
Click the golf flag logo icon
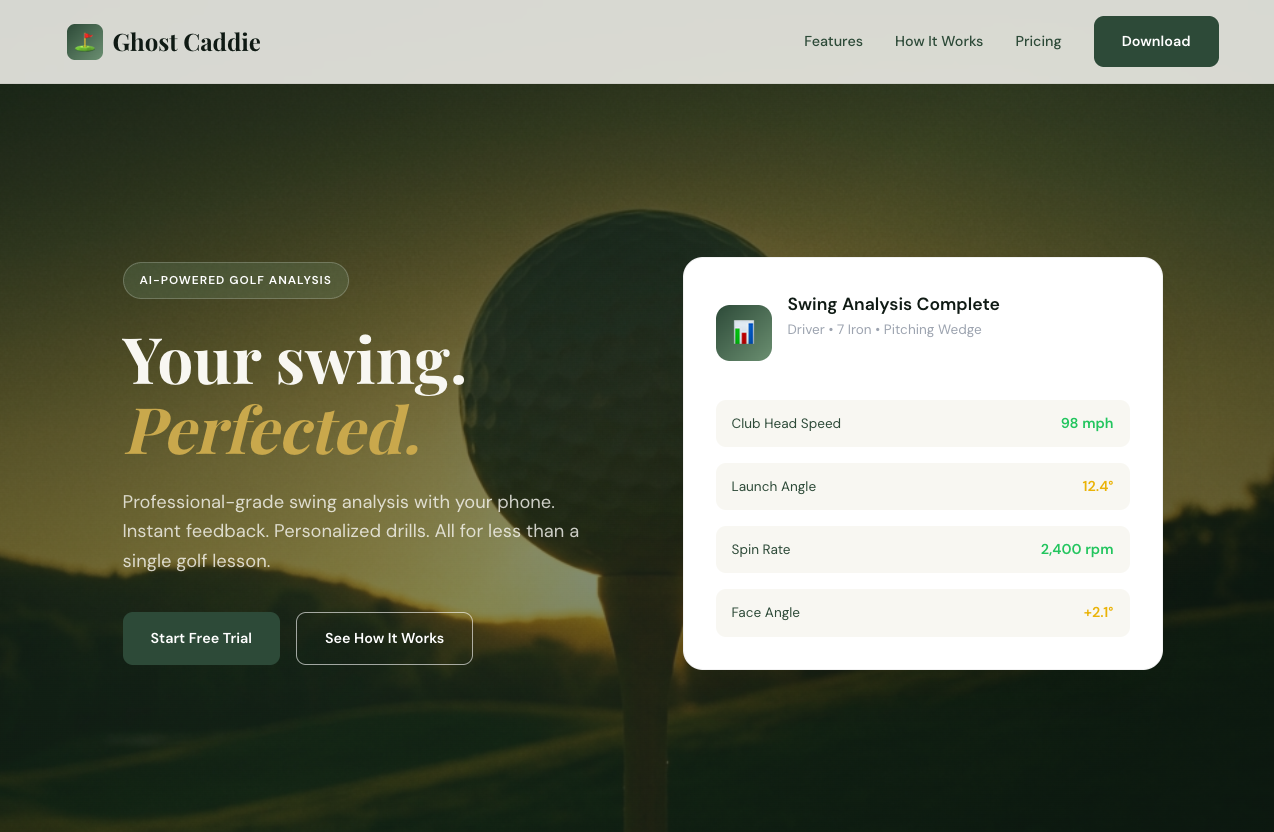(85, 42)
